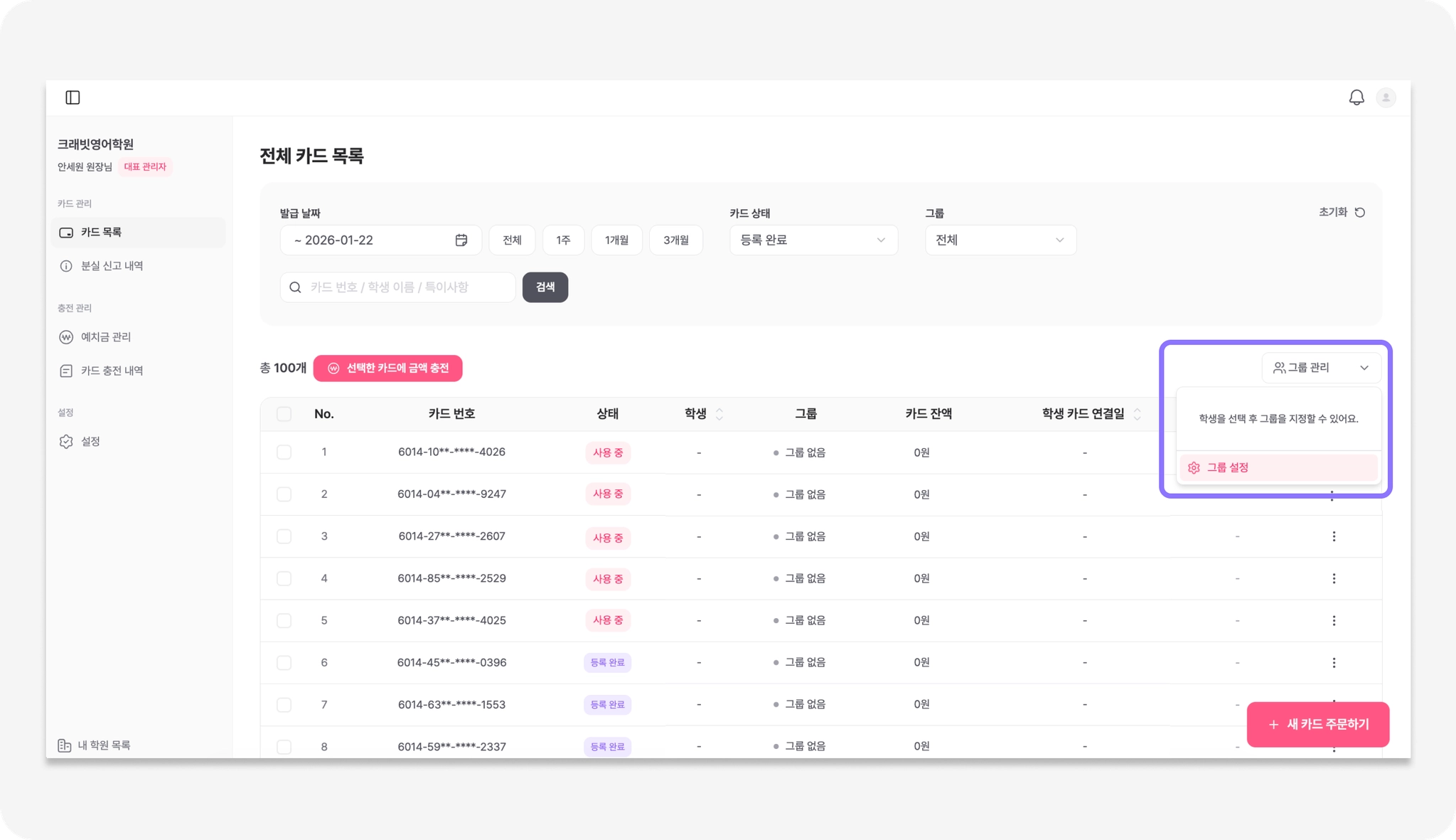Open the three-dot menu for row 6
This screenshot has width=1456, height=840.
point(1334,662)
